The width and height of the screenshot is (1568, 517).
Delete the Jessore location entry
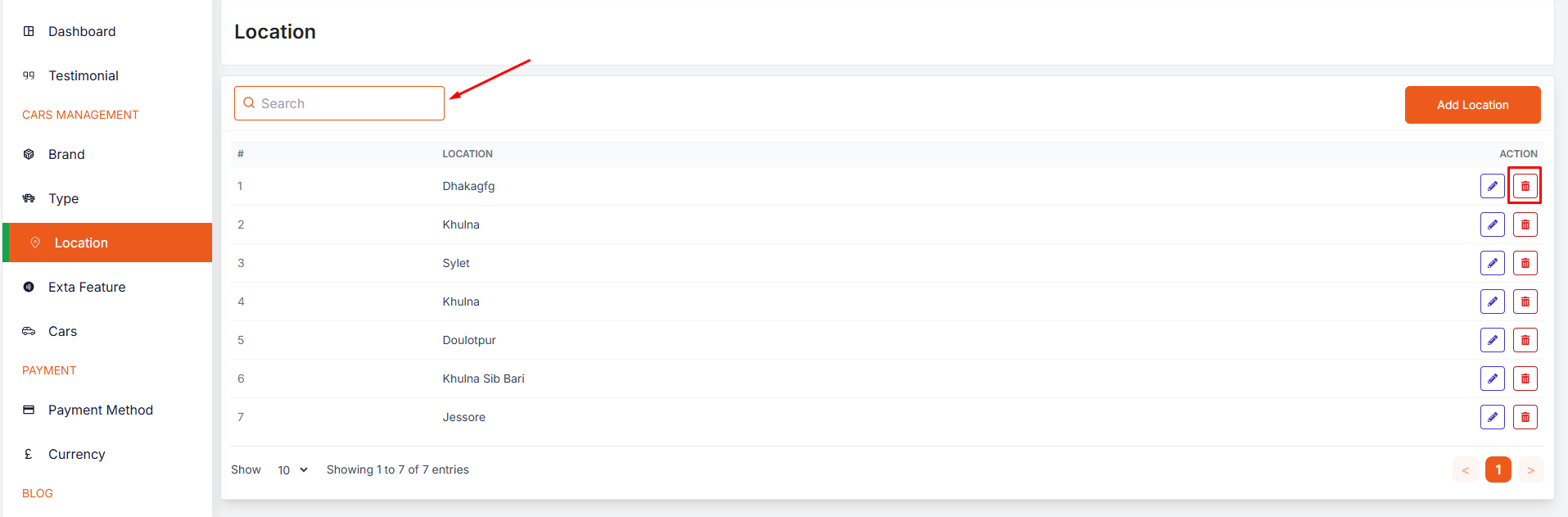tap(1525, 417)
